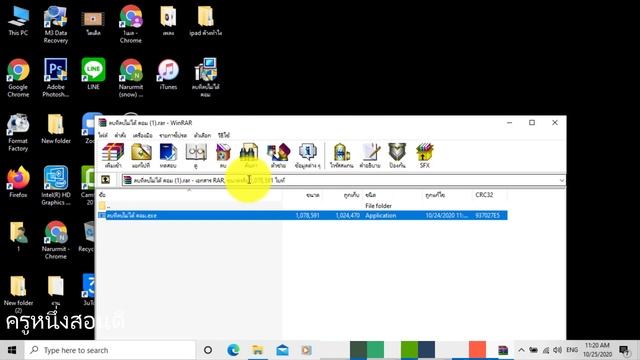Select the LINE desktop shortcut
This screenshot has height=360, width=640.
click(x=93, y=74)
